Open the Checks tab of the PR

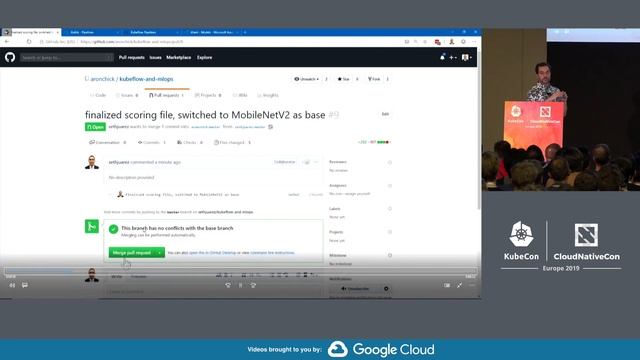(190, 142)
